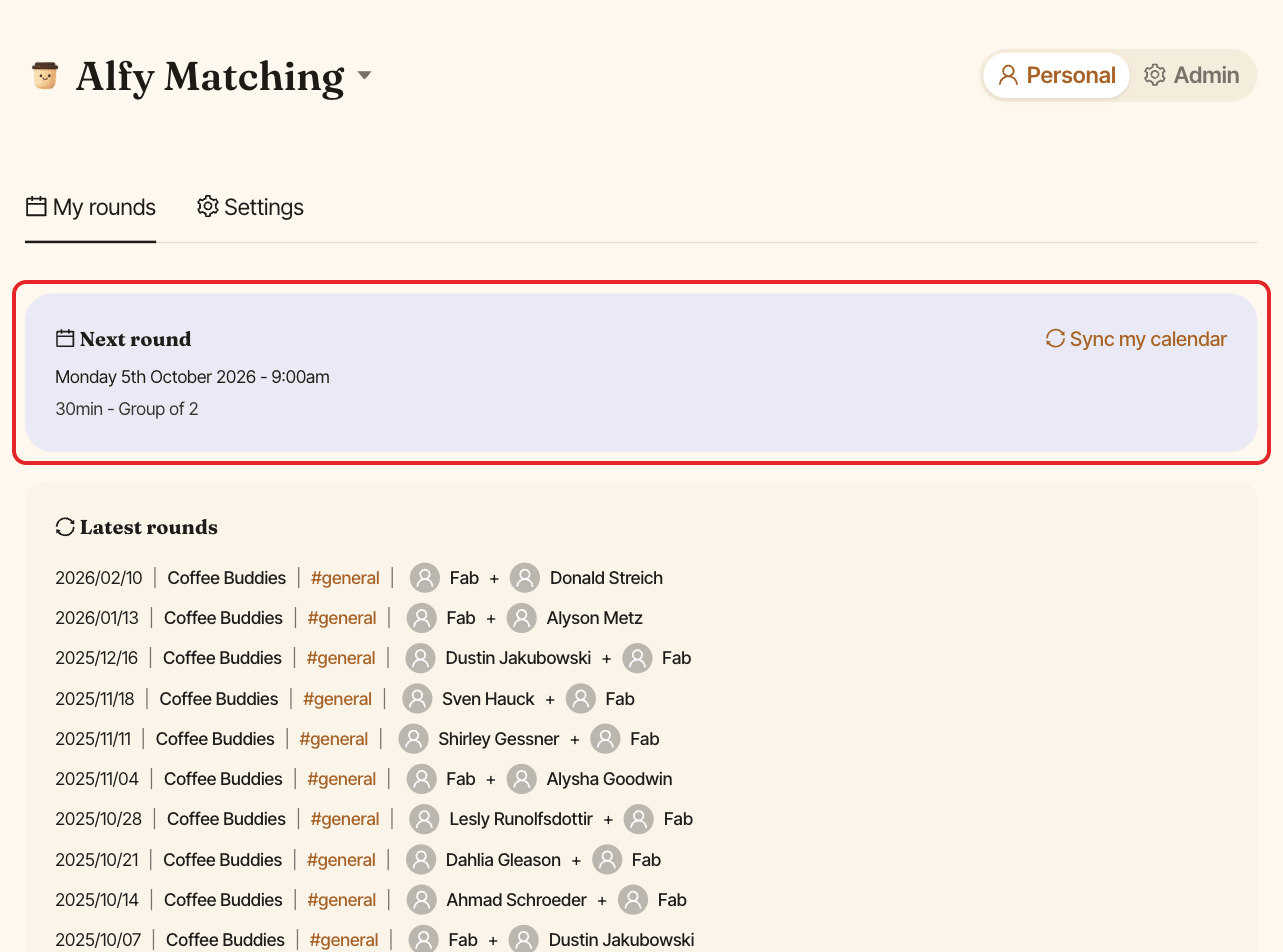The width and height of the screenshot is (1283, 952).
Task: Click the name Donald Streich
Action: [606, 578]
